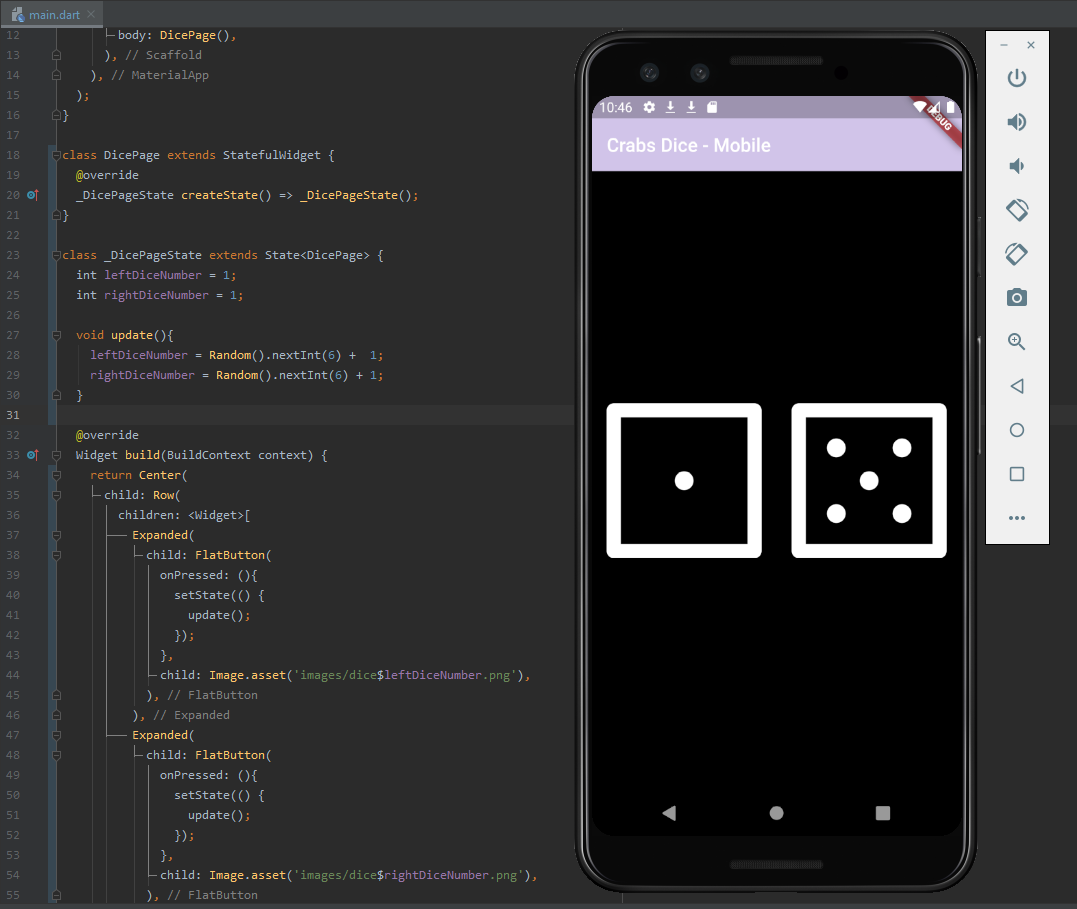Close the emulator toolbar window
Image resolution: width=1077 pixels, height=909 pixels.
tap(1030, 45)
